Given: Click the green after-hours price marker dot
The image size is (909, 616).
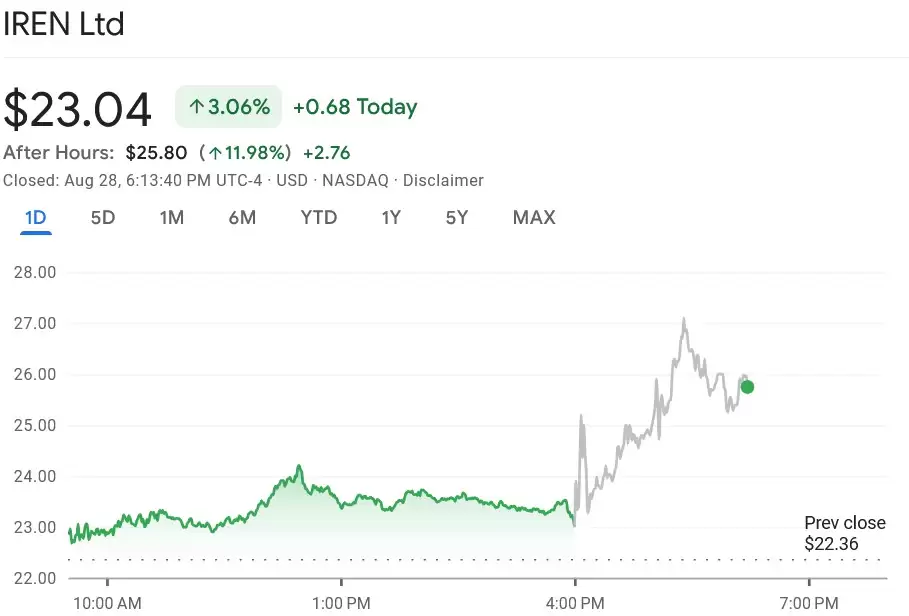Looking at the screenshot, I should click(747, 386).
